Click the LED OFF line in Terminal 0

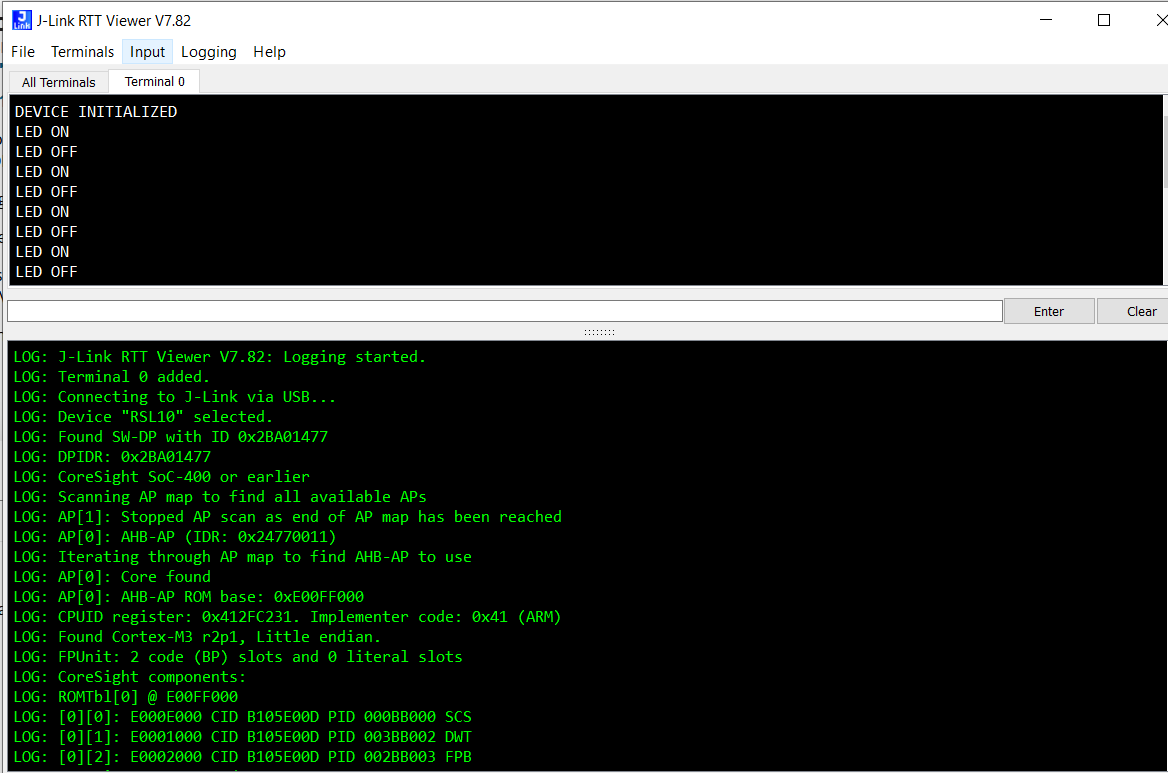(46, 151)
